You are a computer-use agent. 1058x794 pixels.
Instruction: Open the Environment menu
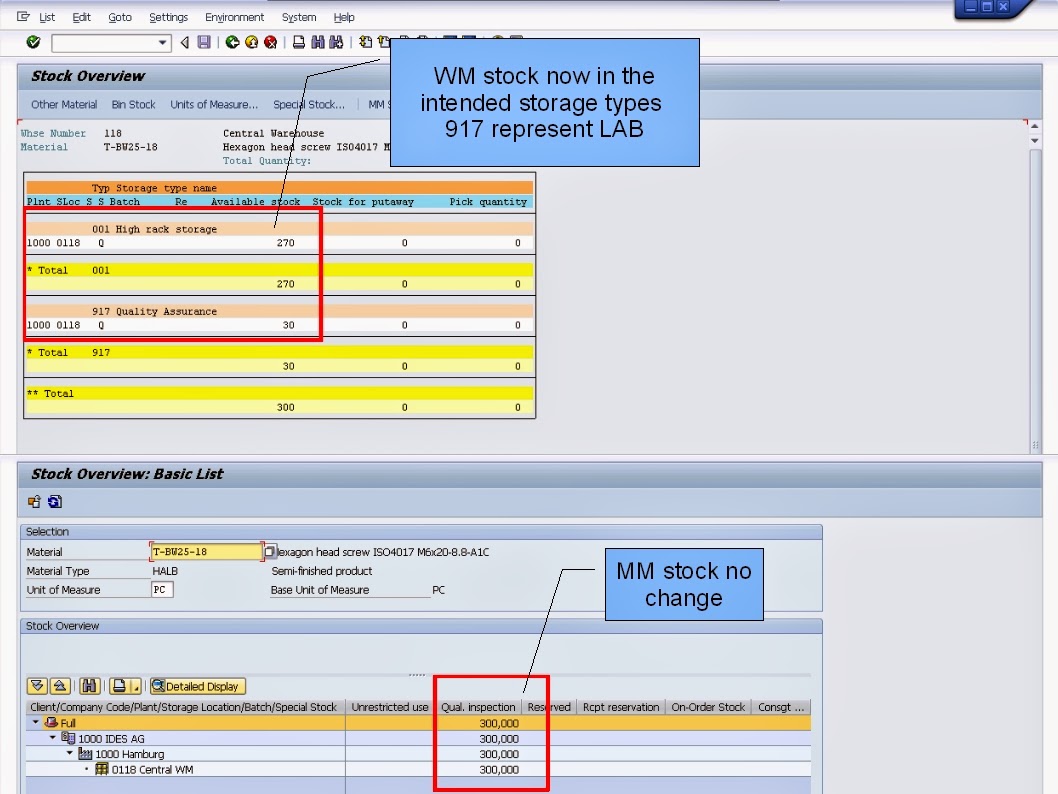[x=234, y=17]
